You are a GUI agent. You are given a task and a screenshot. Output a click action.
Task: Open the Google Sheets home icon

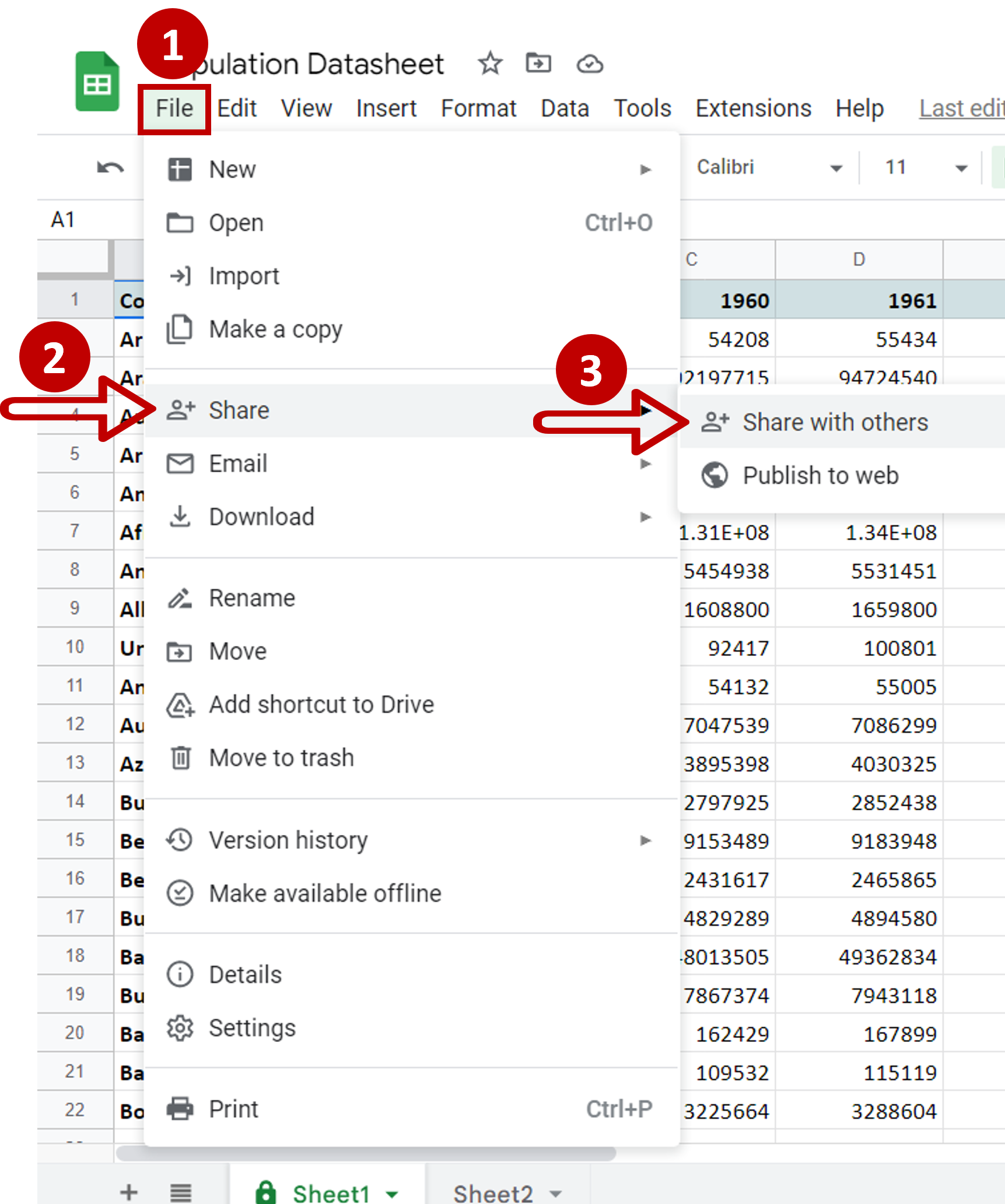click(x=97, y=82)
